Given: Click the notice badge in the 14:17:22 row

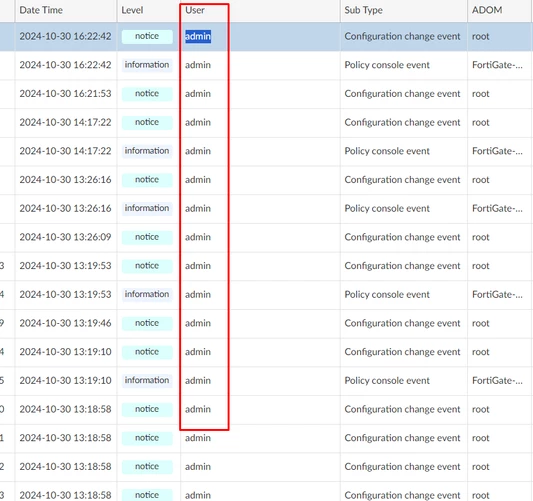Looking at the screenshot, I should (147, 122).
